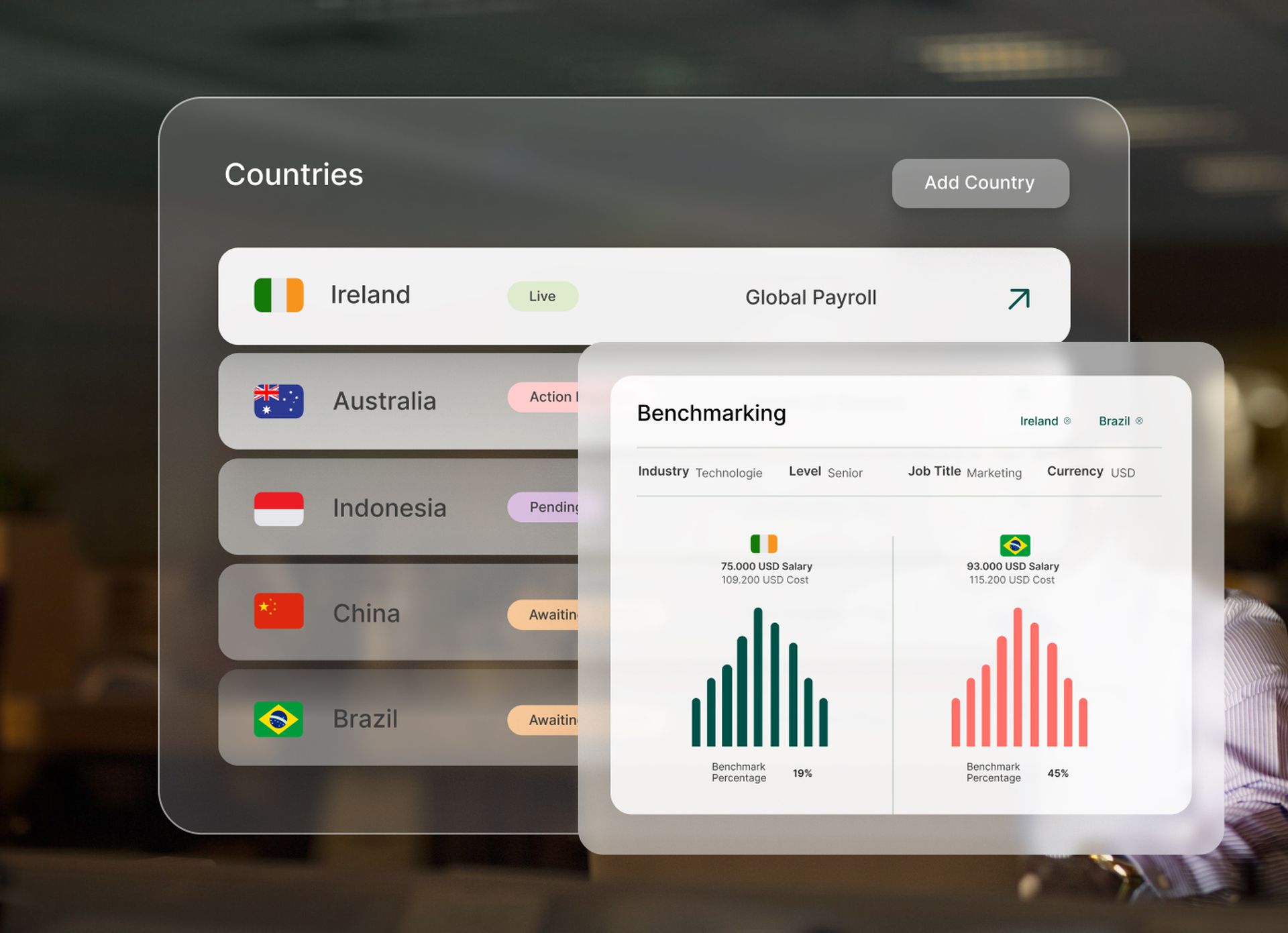
Task: Open the Level Senior filter
Action: [x=844, y=473]
